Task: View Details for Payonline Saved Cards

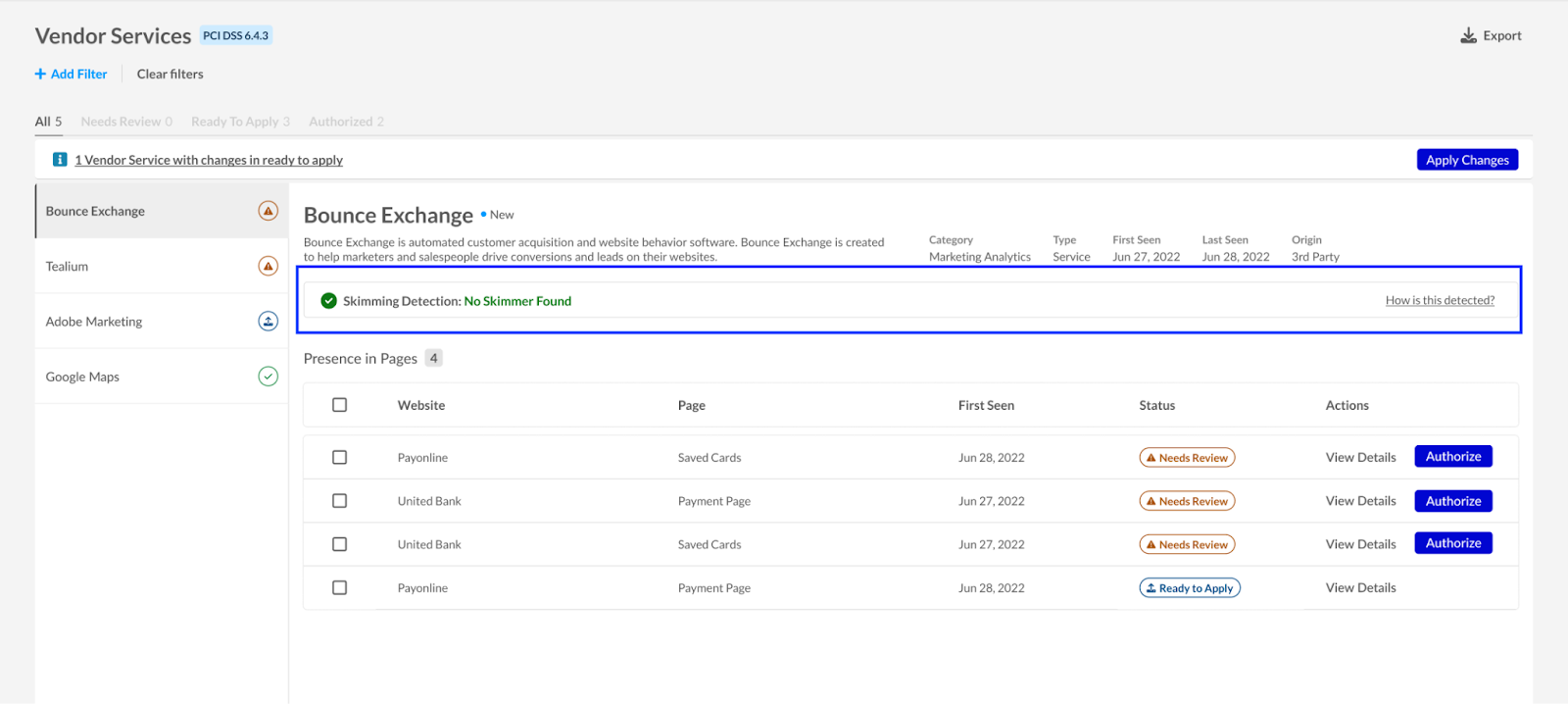Action: pos(1360,458)
